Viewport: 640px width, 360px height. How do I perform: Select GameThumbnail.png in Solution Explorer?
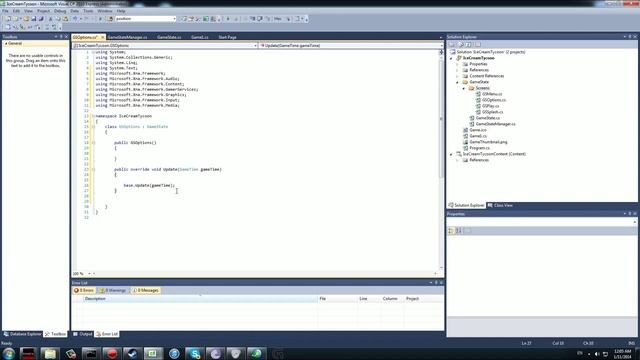coord(488,142)
